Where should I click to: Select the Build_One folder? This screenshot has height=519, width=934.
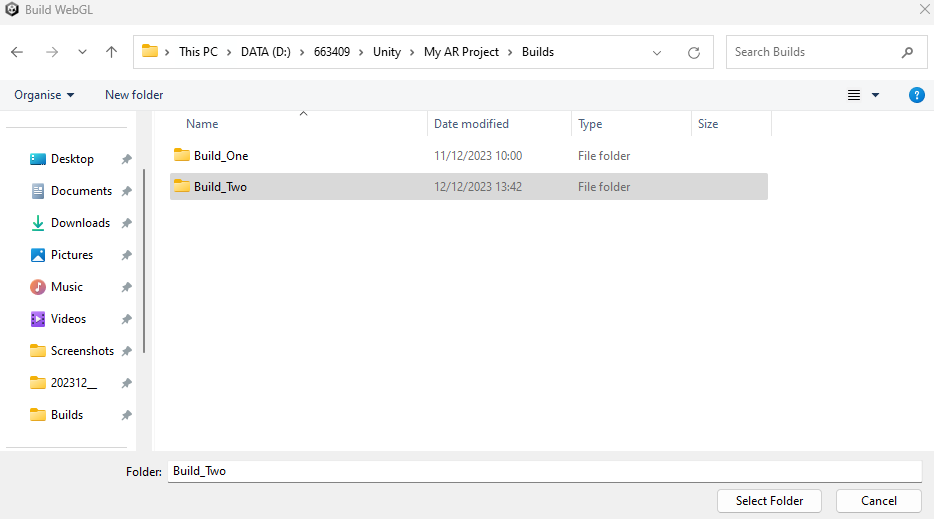[220, 156]
